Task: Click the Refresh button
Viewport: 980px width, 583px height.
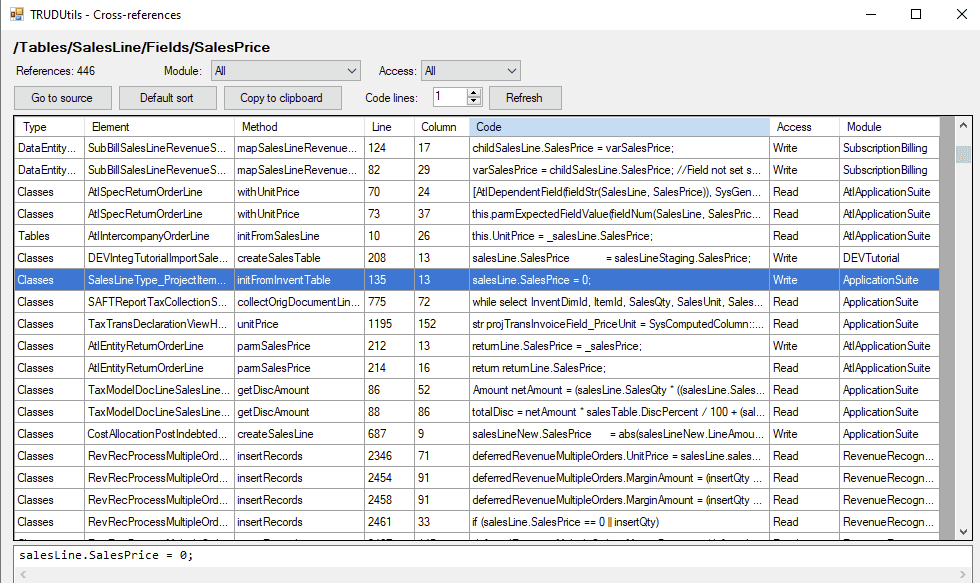Action: tap(524, 98)
